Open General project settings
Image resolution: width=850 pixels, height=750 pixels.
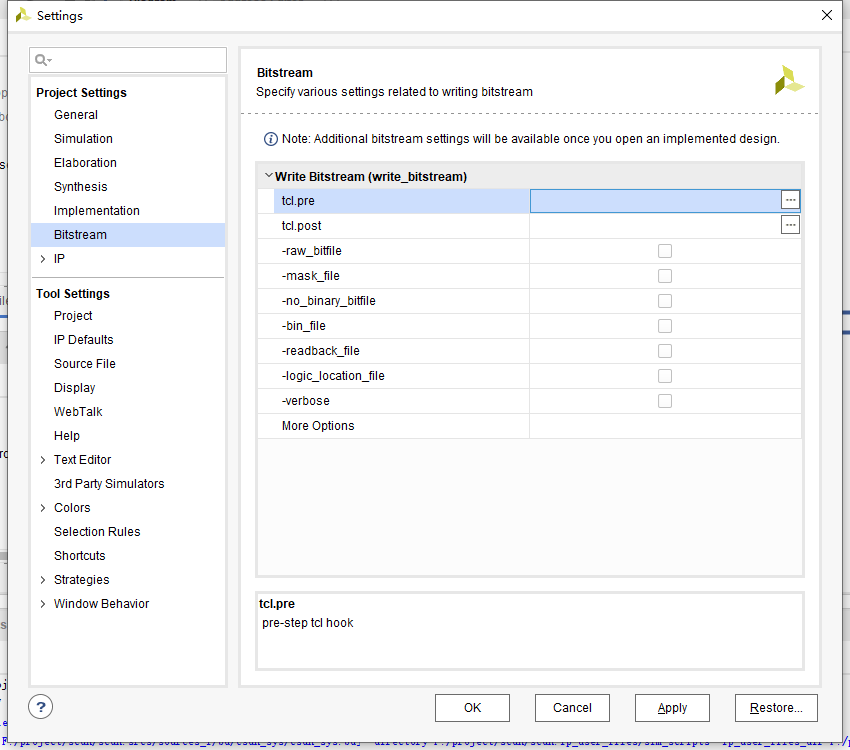pyautogui.click(x=76, y=115)
